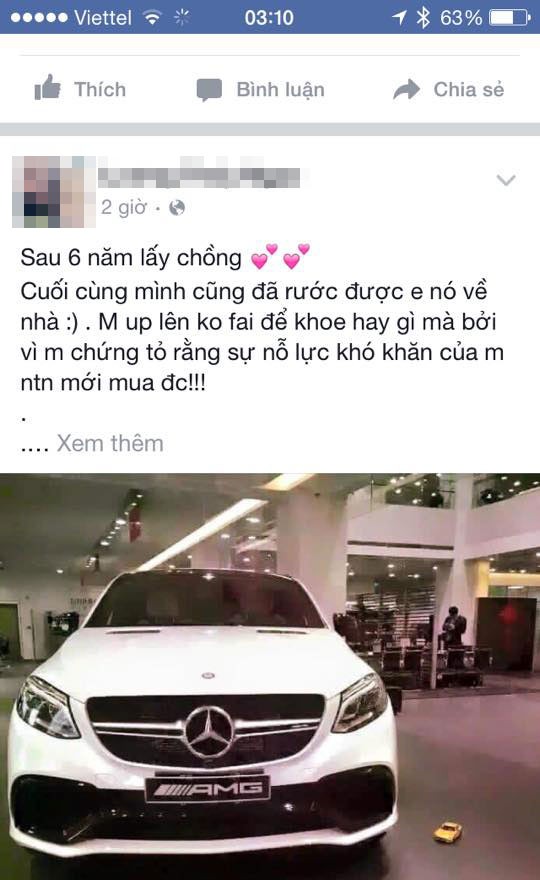Open the white Mercedes AMG photo

[270, 676]
